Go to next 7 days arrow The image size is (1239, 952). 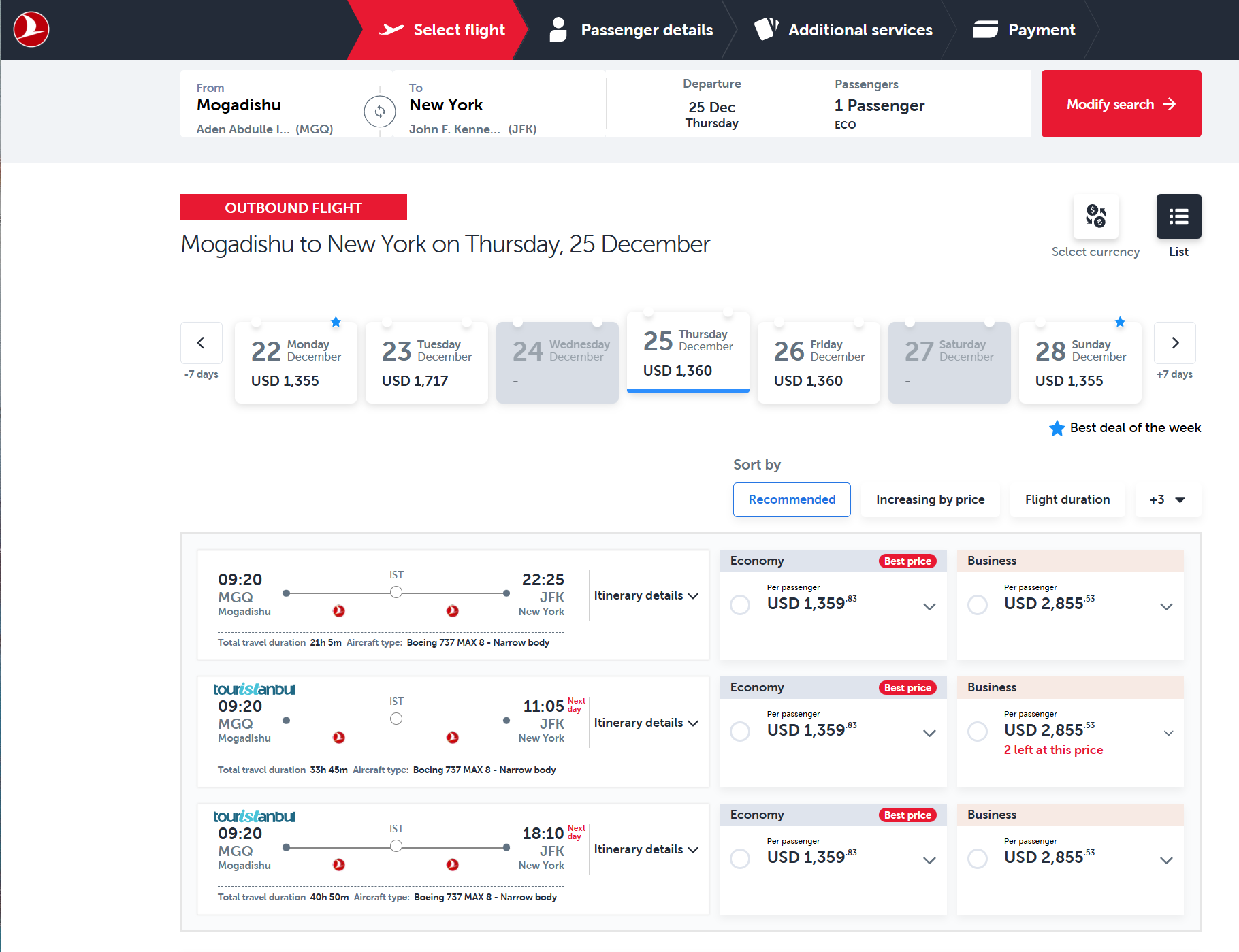pyautogui.click(x=1174, y=343)
